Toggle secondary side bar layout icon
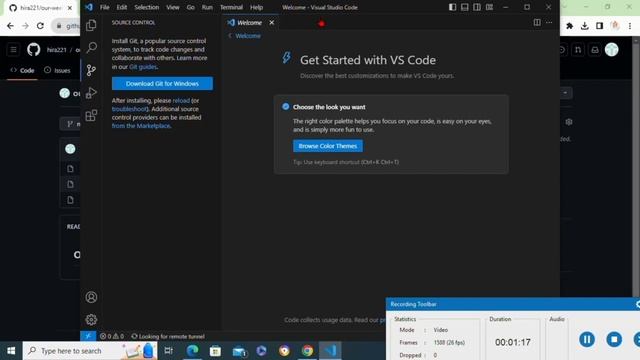This screenshot has width=640, height=360. pyautogui.click(x=477, y=7)
